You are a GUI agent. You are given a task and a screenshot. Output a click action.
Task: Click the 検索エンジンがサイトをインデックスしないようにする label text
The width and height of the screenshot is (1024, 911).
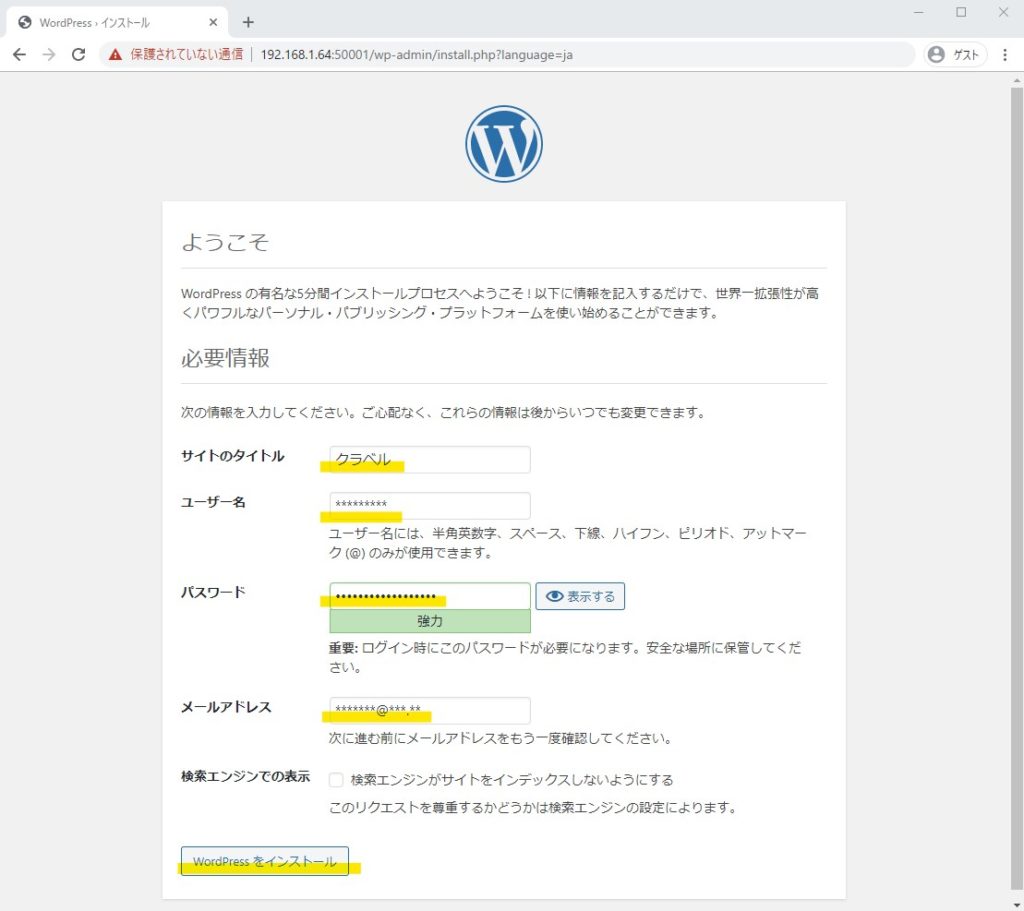[x=512, y=780]
